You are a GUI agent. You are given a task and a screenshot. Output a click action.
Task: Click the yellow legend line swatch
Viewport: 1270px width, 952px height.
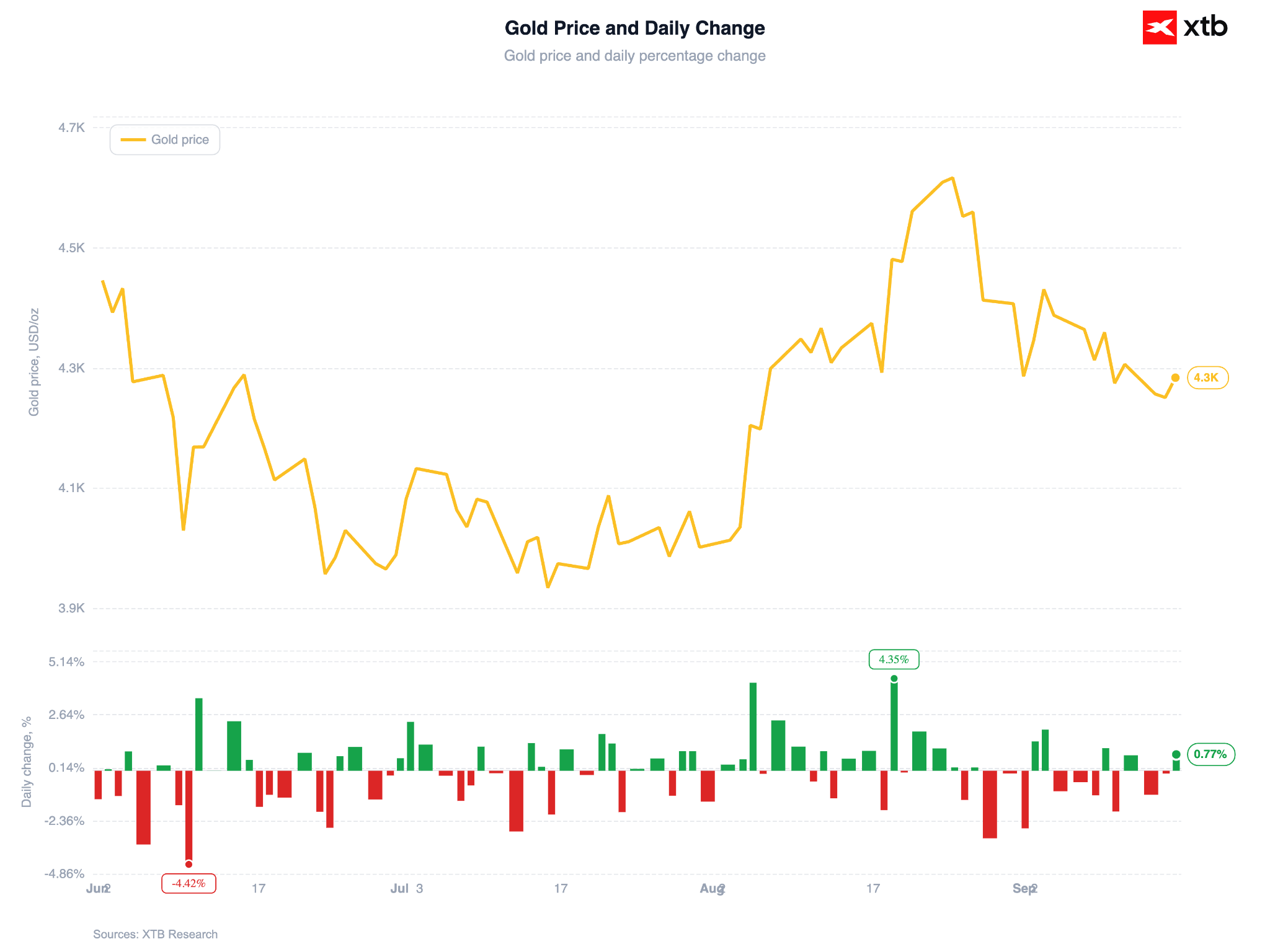click(133, 139)
